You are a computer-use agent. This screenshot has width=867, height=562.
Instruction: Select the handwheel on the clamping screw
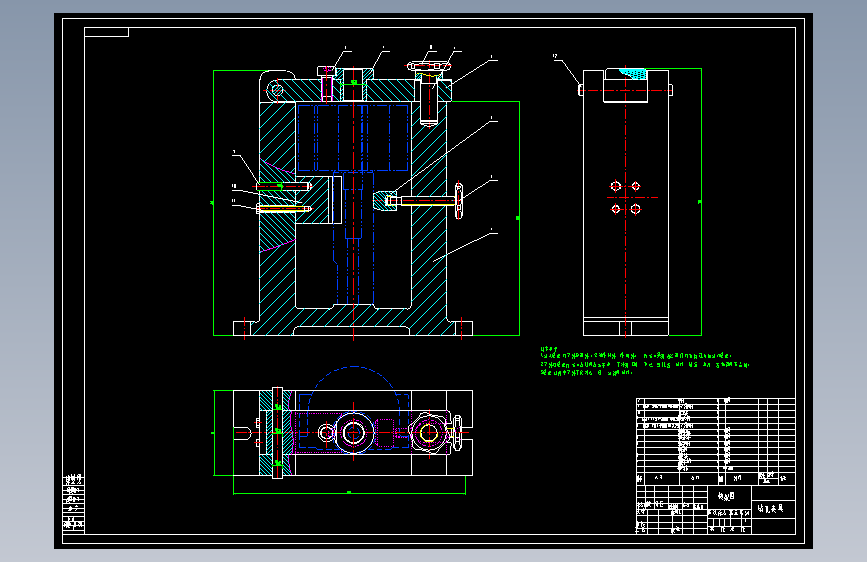458,200
